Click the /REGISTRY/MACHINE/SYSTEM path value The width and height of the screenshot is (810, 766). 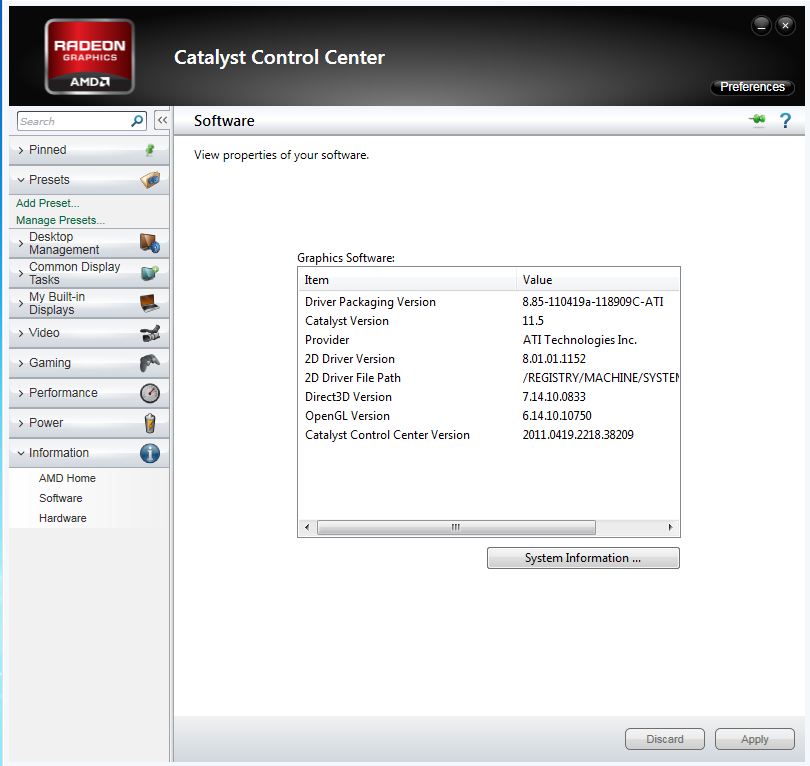pos(600,378)
